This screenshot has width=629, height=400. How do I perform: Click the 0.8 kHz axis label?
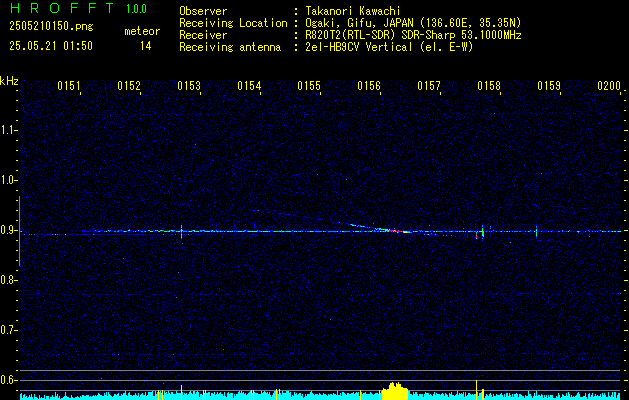point(8,280)
